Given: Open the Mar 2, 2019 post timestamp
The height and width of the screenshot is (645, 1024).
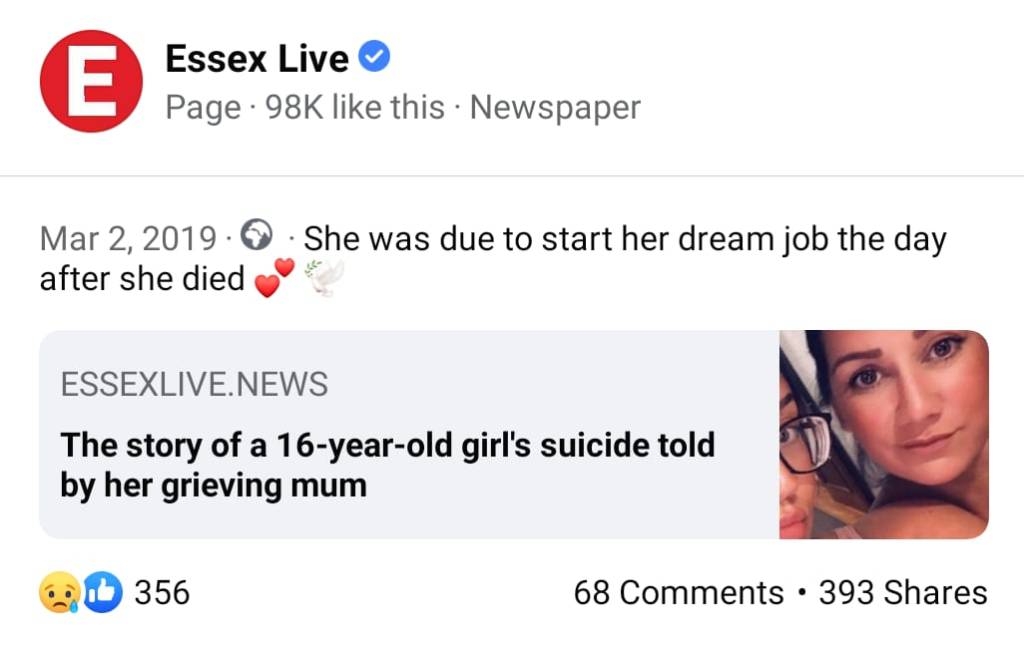Looking at the screenshot, I should coord(128,240).
